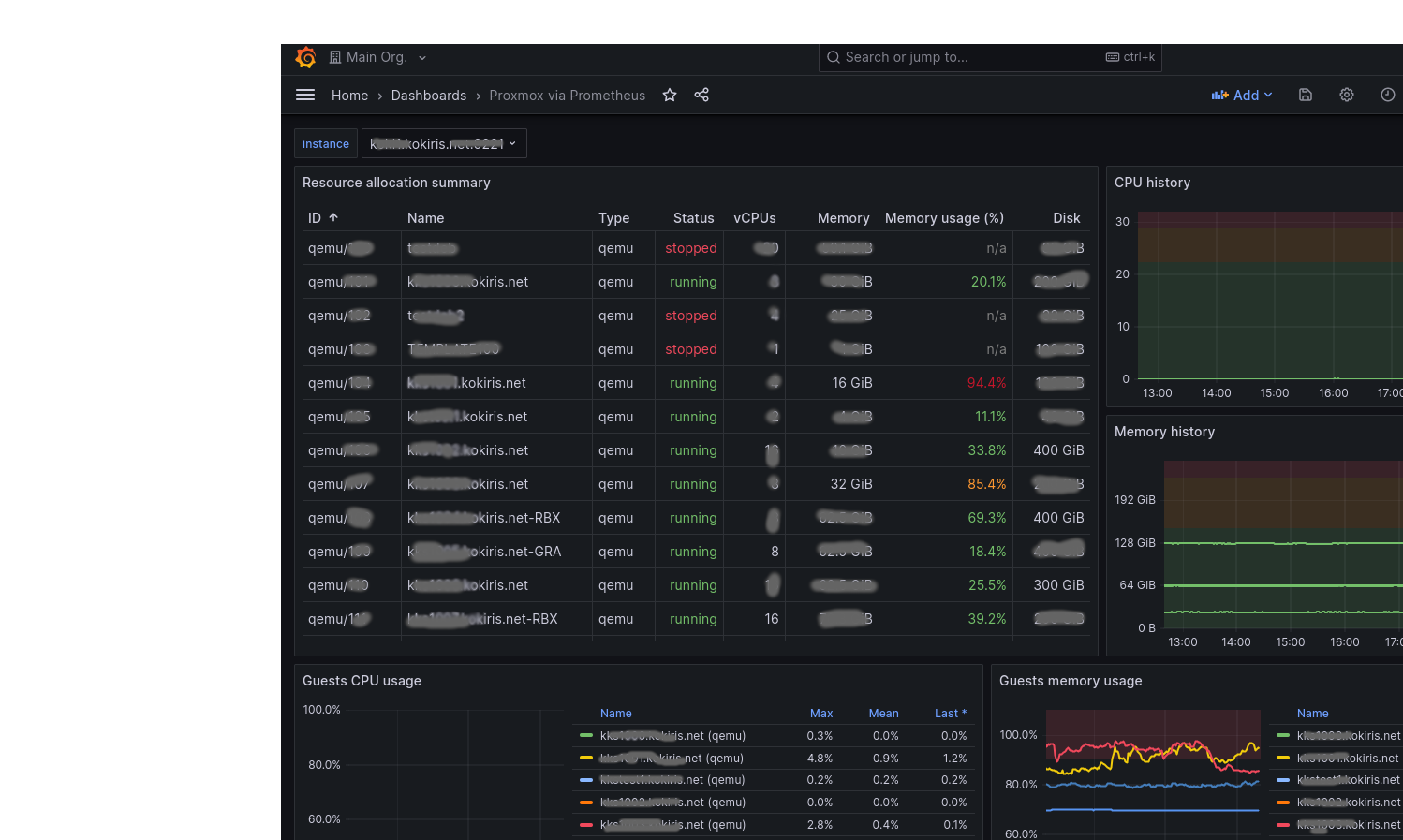Open dashboard settings gear icon
Screen dimensions: 1403x840
pos(1347,95)
